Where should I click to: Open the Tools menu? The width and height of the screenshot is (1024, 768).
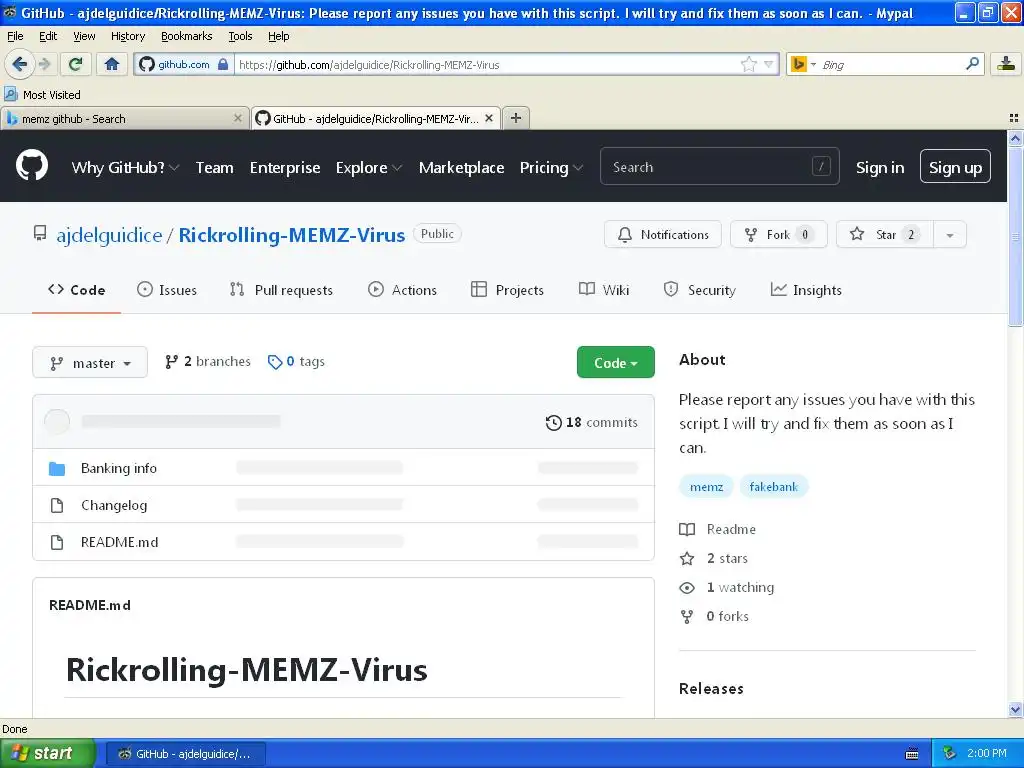240,36
